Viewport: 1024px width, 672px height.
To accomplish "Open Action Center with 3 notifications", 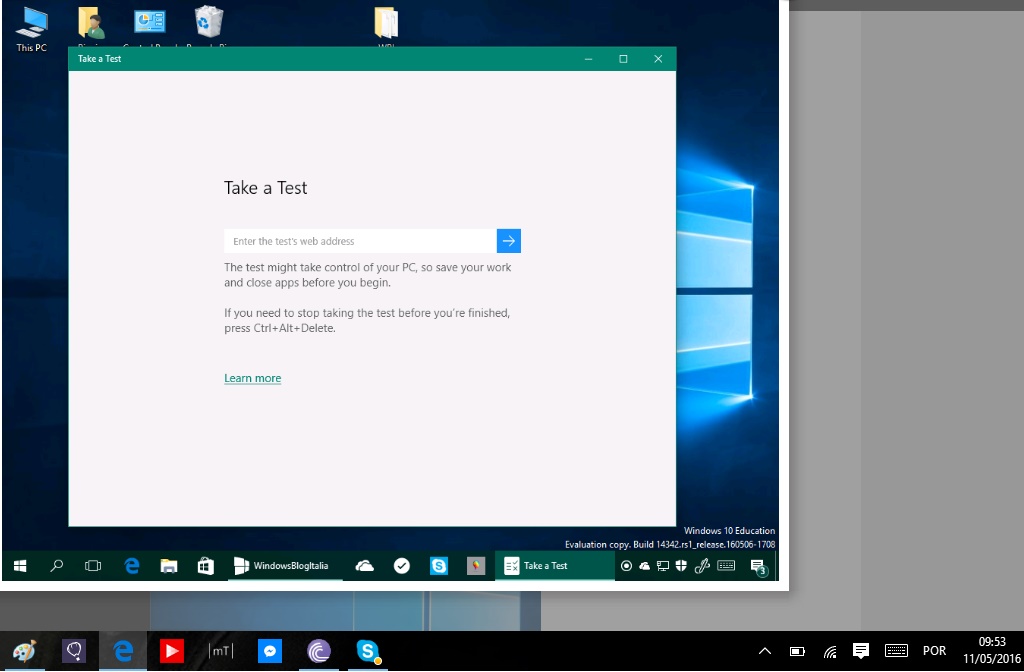I will [758, 567].
